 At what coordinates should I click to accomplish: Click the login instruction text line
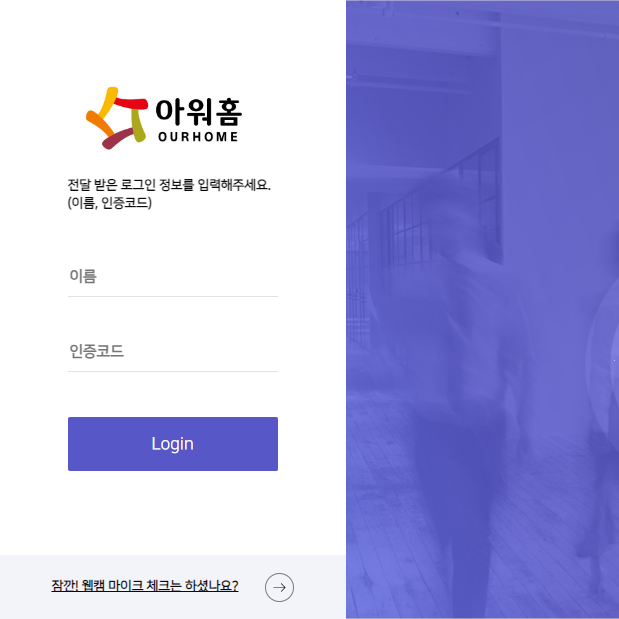coord(169,185)
